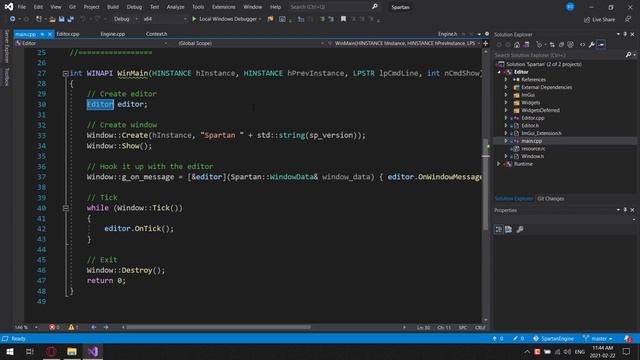Switch to the Editor.cpp tab
This screenshot has height=360, width=640.
68,34
